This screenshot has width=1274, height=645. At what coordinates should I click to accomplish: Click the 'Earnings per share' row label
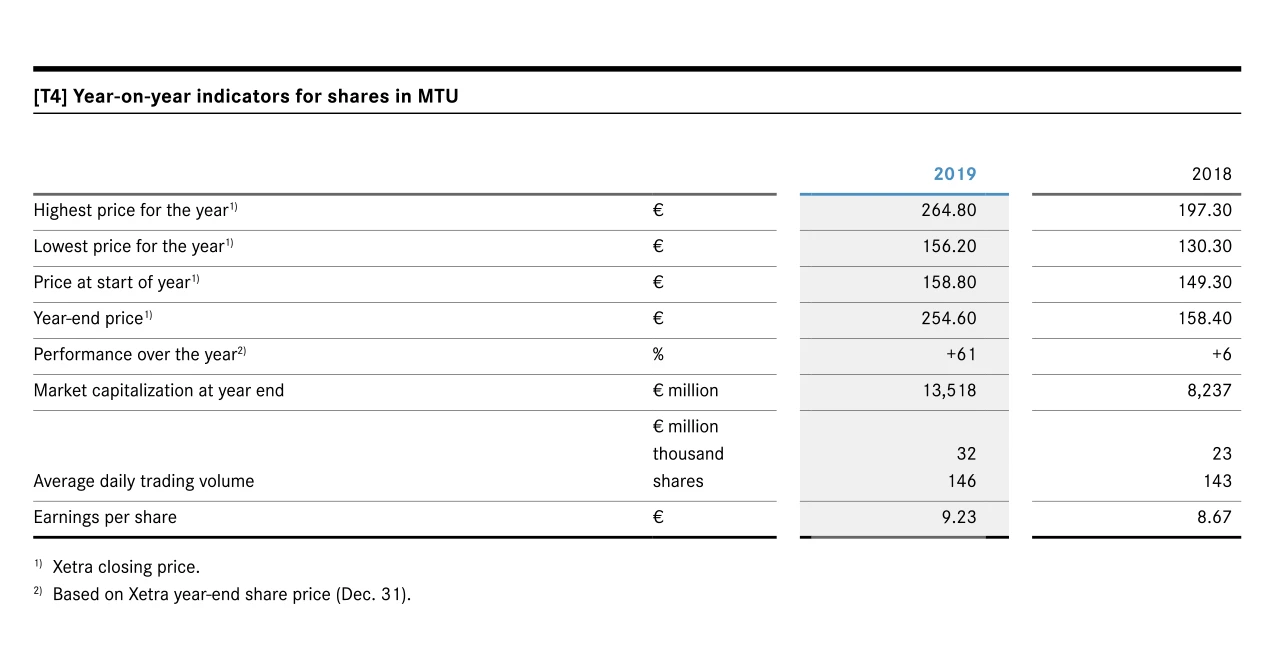point(105,517)
